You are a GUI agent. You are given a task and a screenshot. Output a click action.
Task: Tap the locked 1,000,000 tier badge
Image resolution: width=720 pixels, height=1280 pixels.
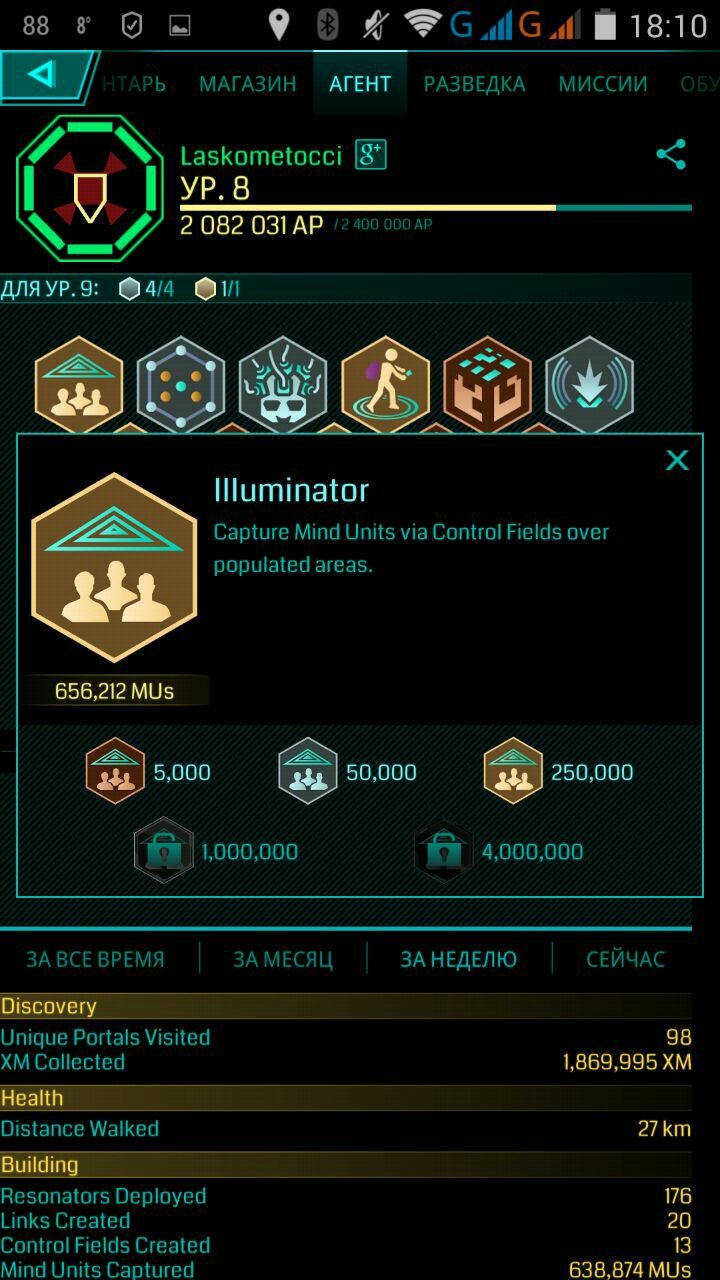163,851
